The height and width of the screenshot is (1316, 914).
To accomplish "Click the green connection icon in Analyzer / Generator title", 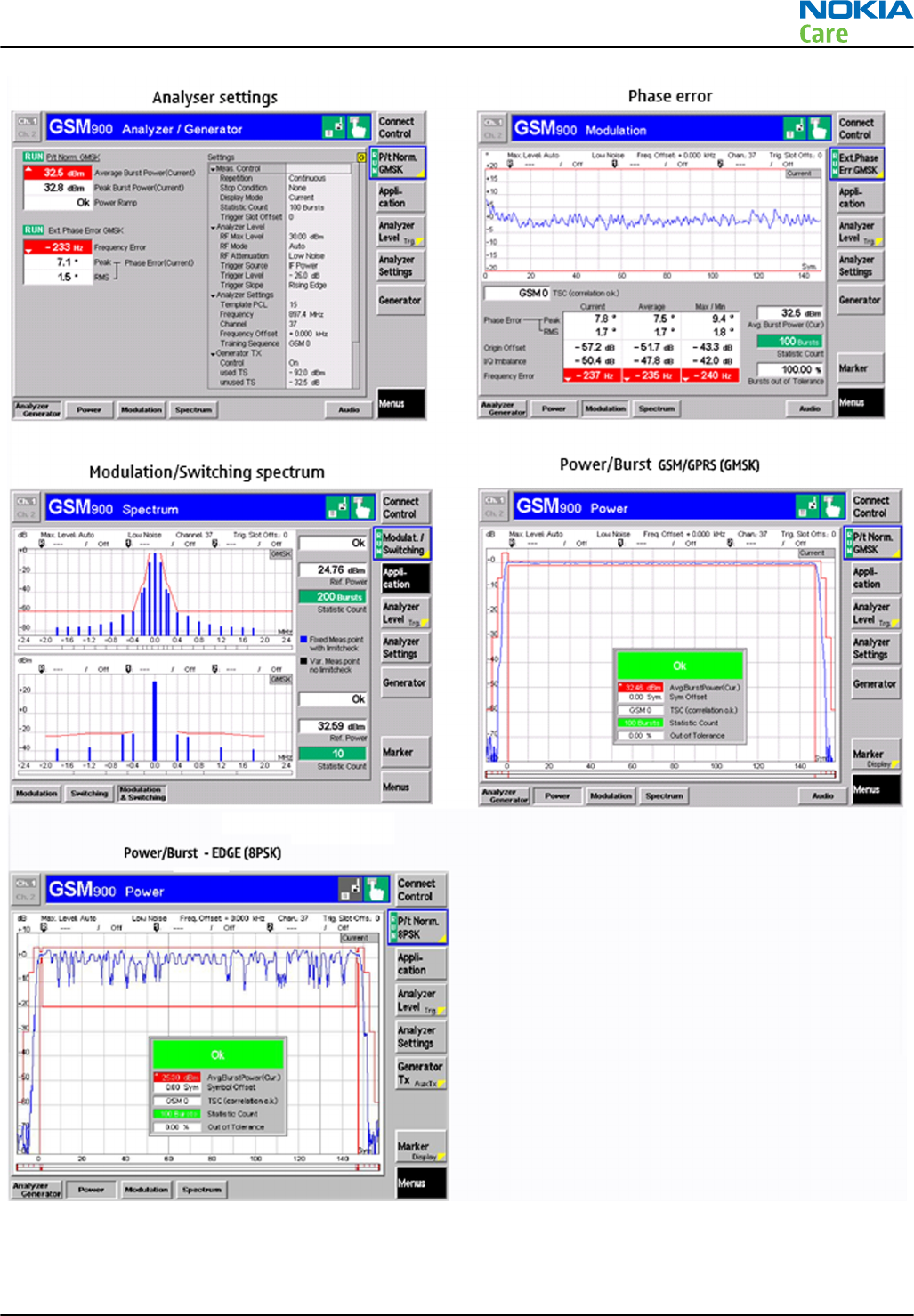I will (x=335, y=127).
